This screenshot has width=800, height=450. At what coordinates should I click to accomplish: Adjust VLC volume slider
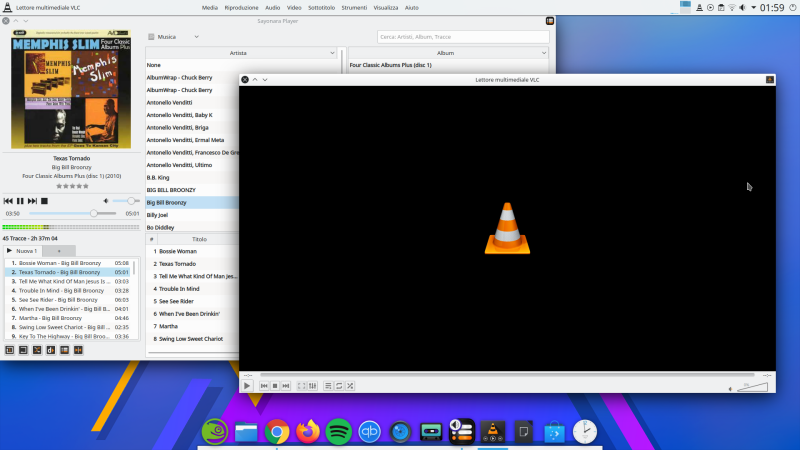(x=753, y=387)
